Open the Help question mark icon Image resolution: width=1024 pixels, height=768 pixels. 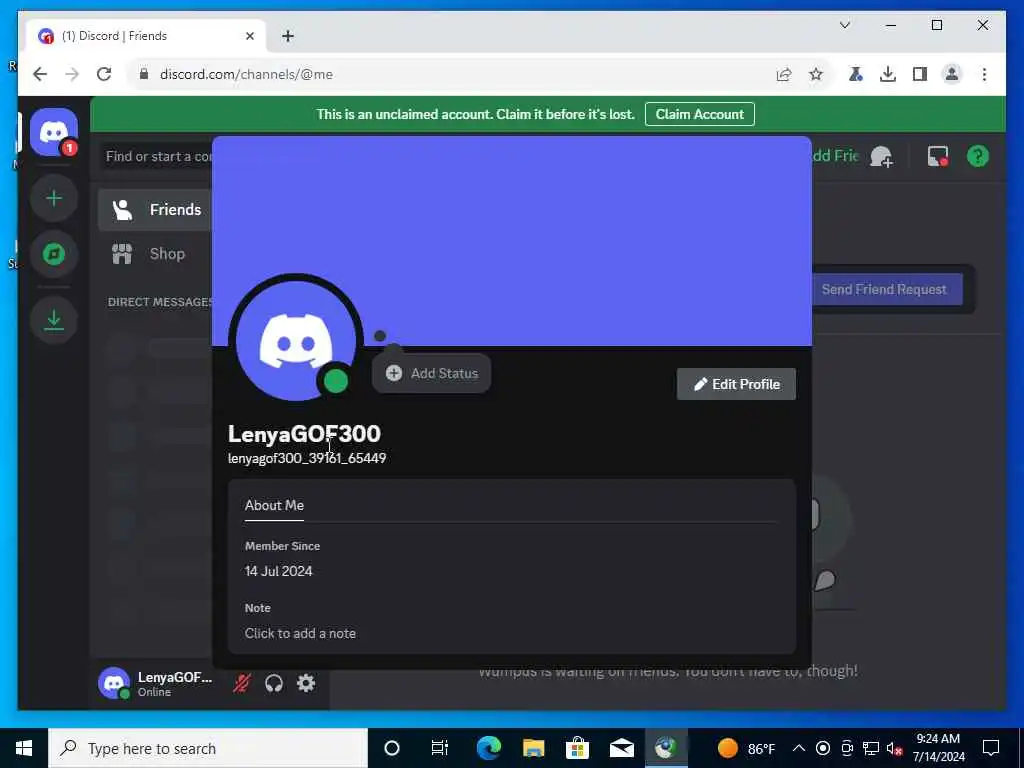978,157
